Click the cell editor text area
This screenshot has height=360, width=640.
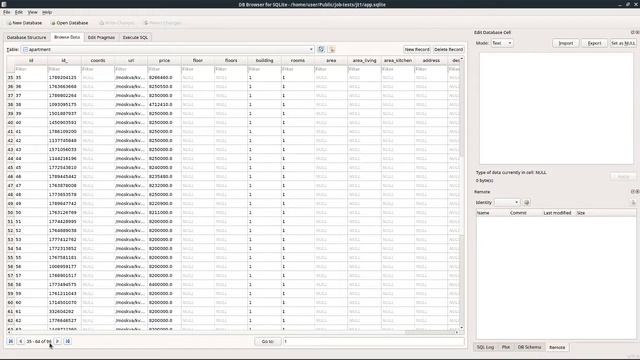click(556, 108)
